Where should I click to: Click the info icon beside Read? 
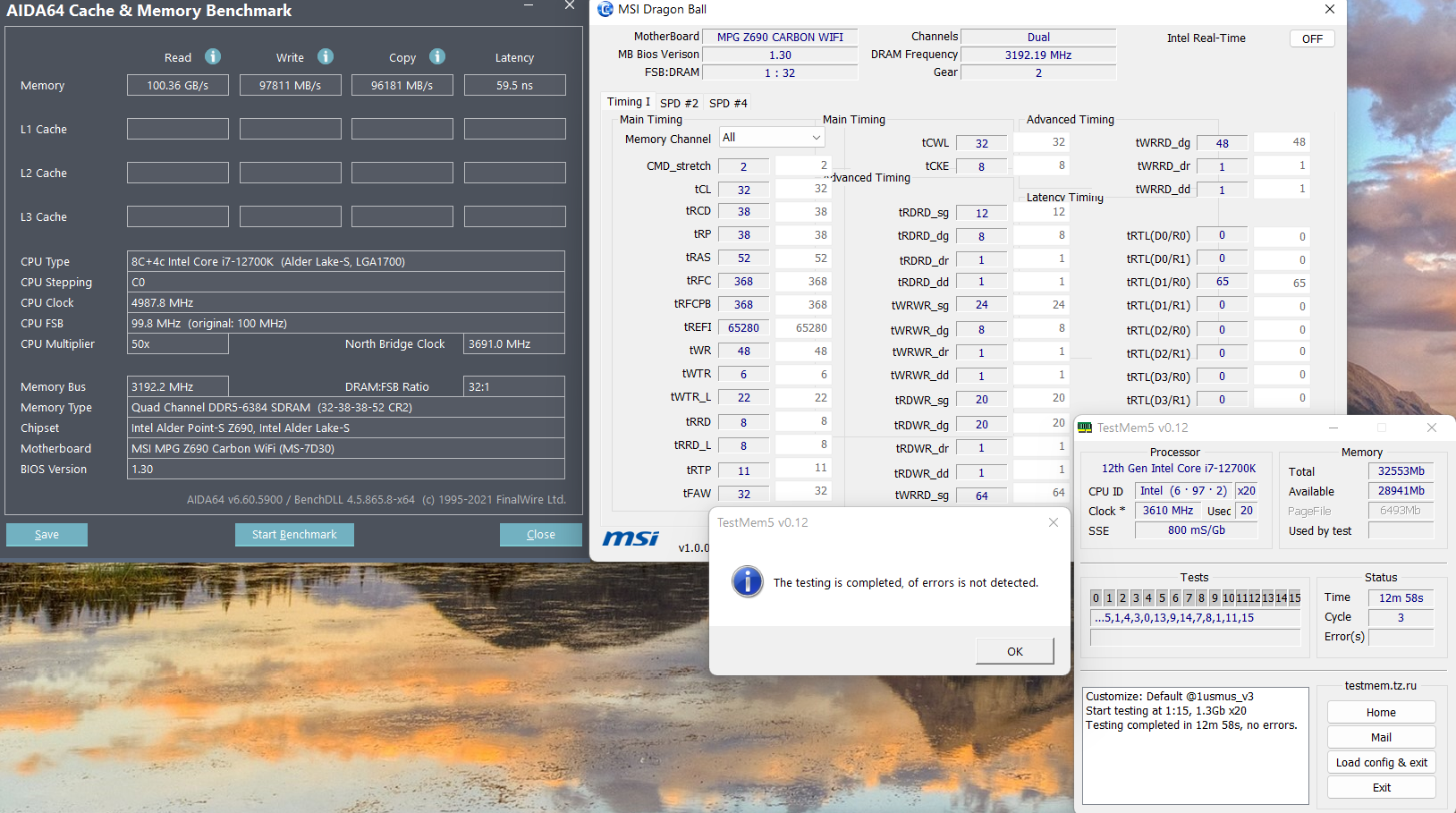(213, 56)
